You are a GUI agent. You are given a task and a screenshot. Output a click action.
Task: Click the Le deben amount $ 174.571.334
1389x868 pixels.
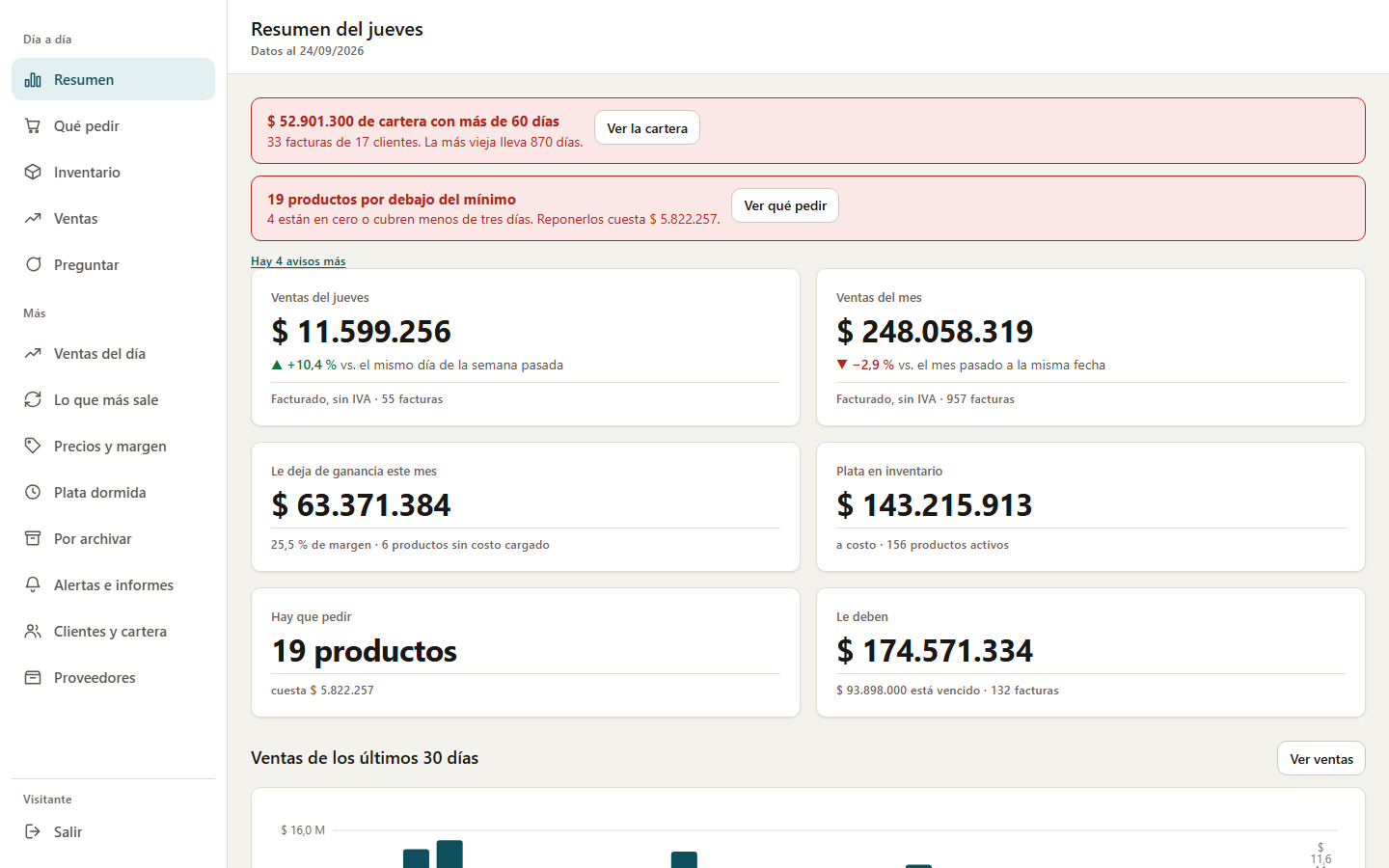click(935, 651)
